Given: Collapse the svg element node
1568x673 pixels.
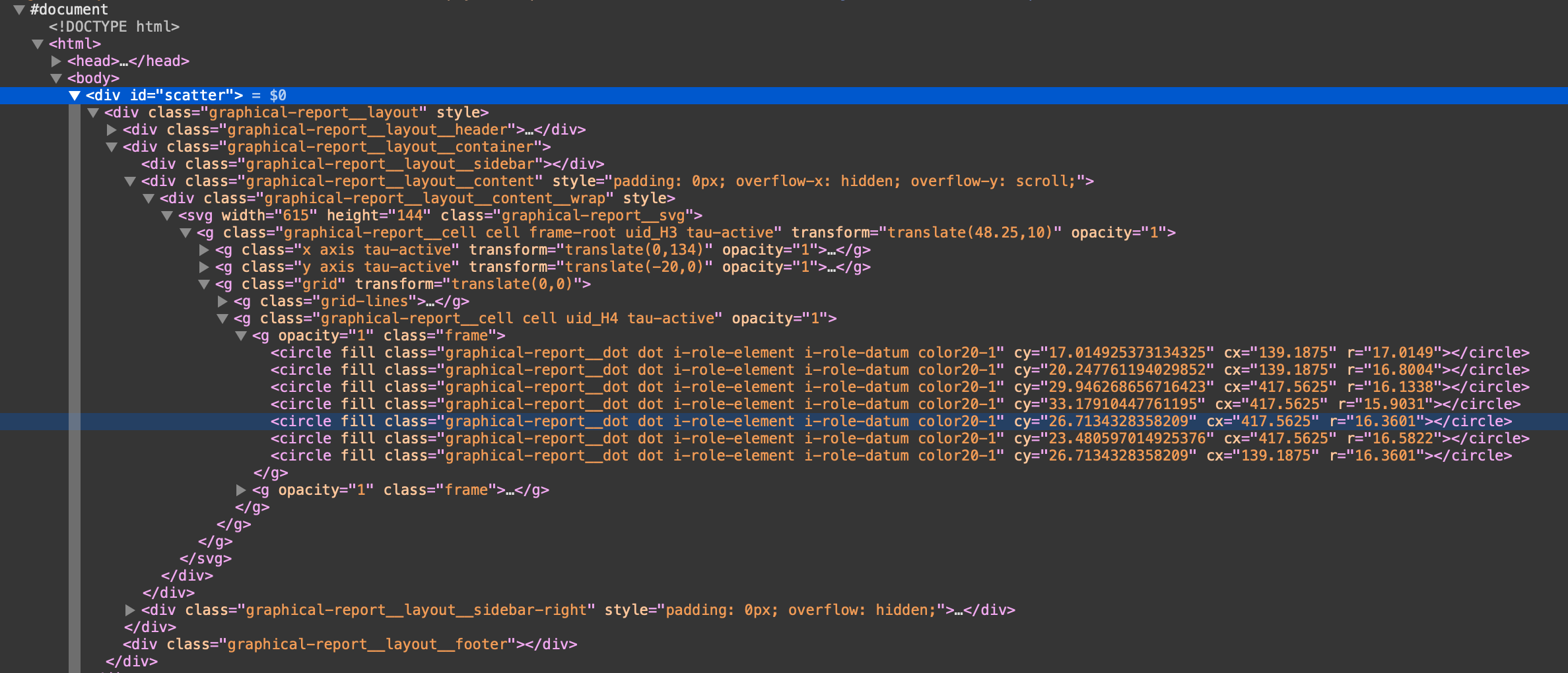Looking at the screenshot, I should point(167,215).
